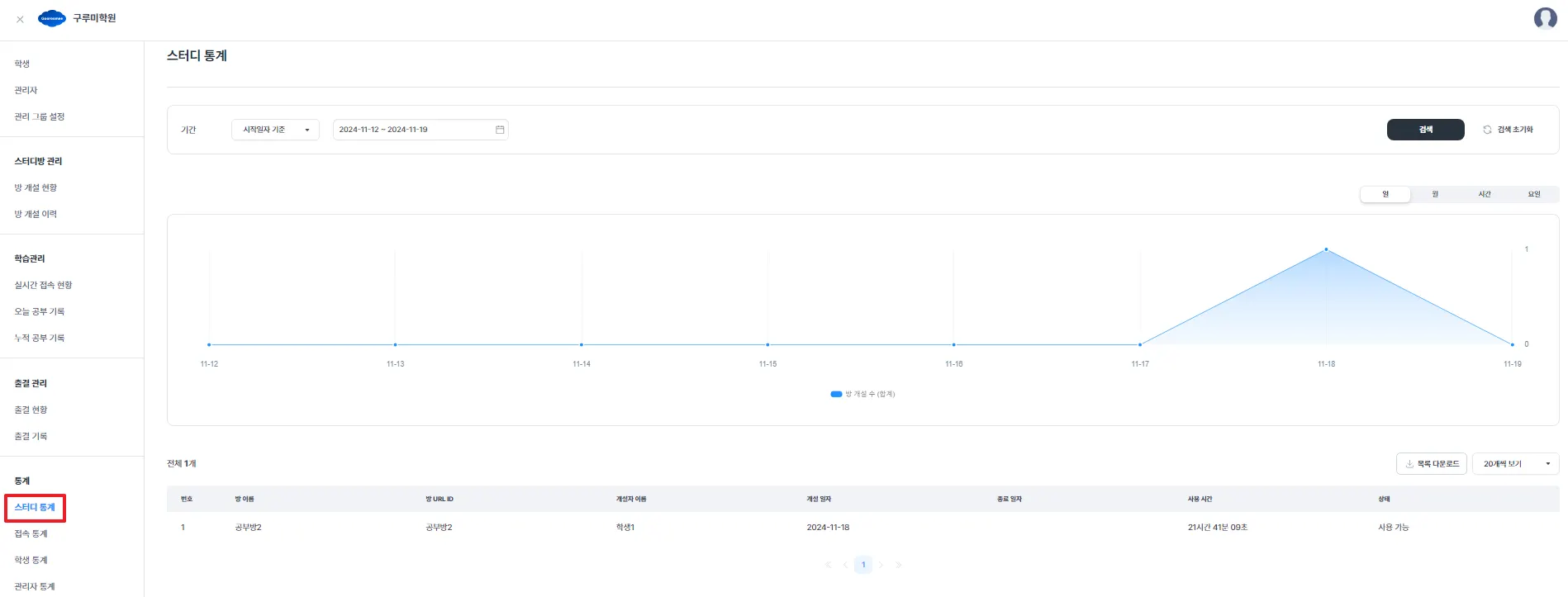Click the 전체 1개 total count text
Viewport: 1568px width, 597px height.
[x=182, y=463]
